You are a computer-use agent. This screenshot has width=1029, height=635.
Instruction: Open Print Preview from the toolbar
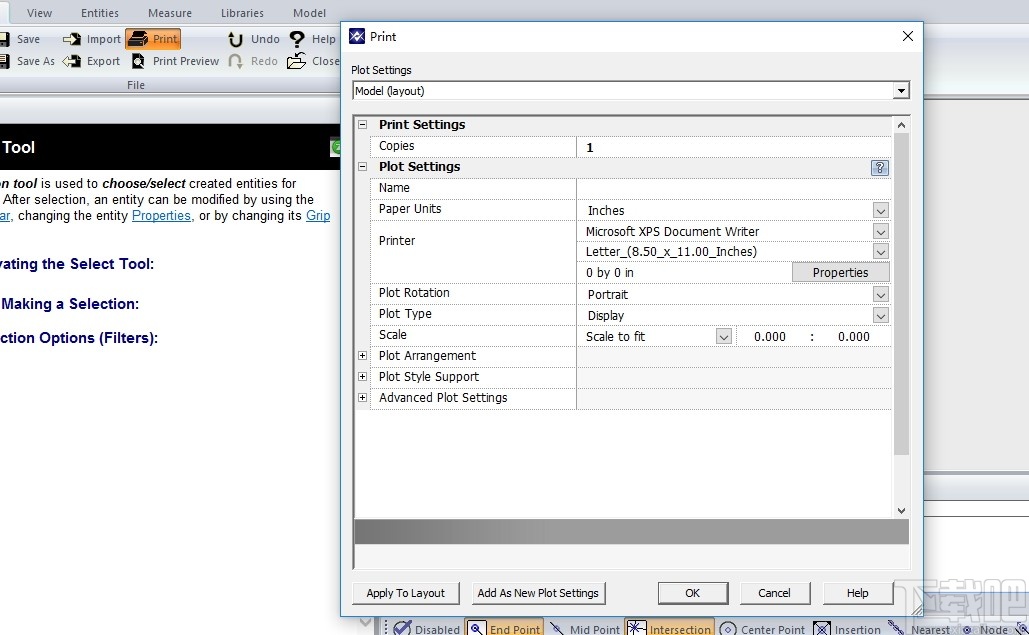[175, 61]
